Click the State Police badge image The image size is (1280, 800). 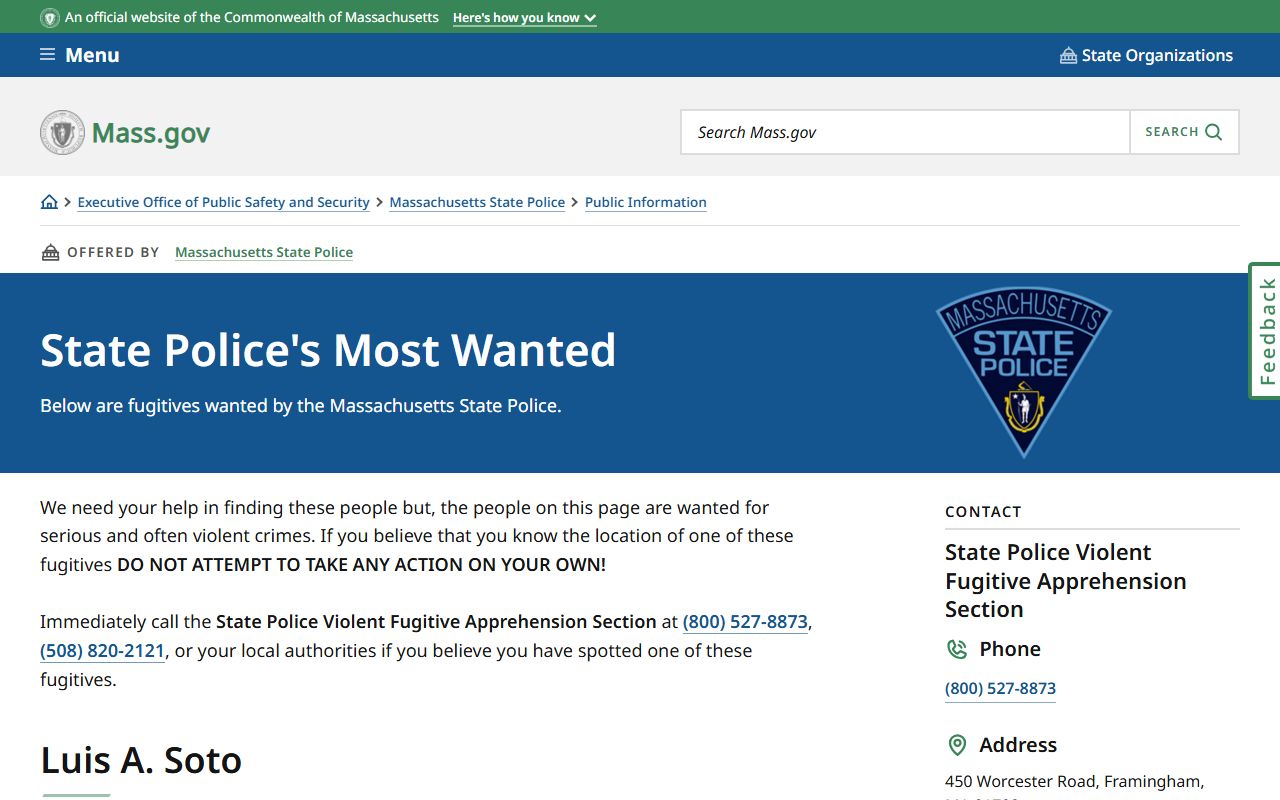(x=1023, y=372)
